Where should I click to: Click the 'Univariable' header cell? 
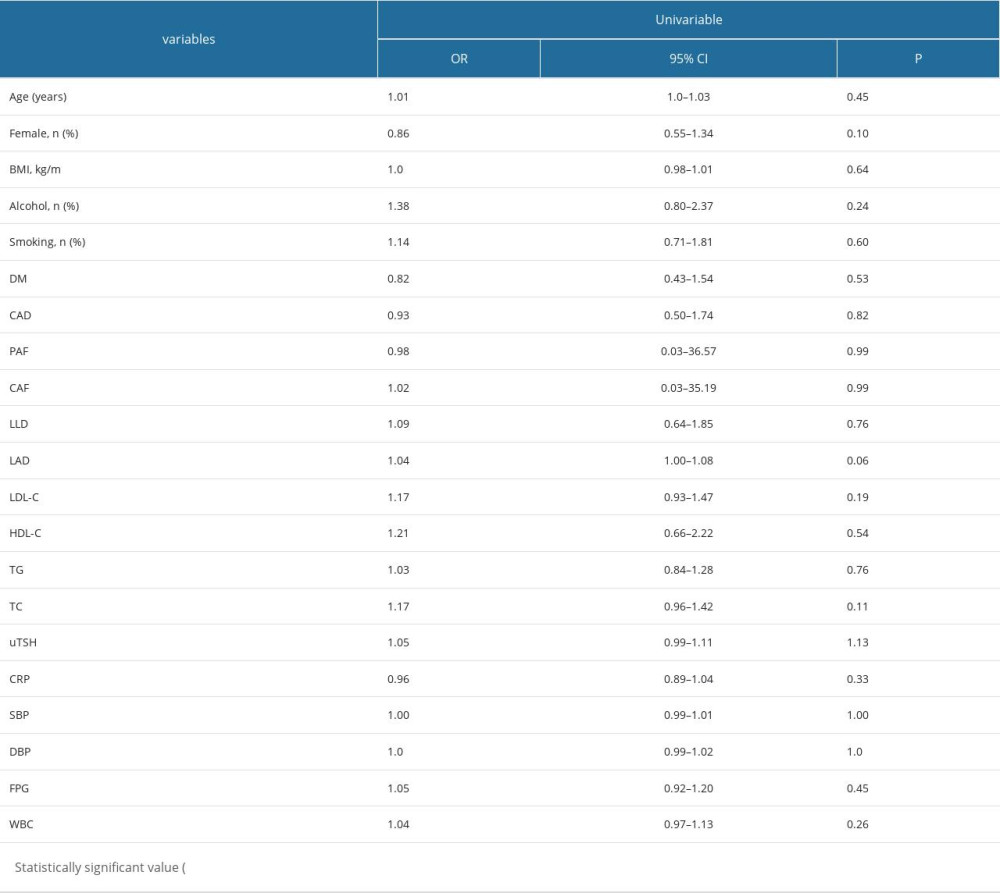click(x=688, y=19)
